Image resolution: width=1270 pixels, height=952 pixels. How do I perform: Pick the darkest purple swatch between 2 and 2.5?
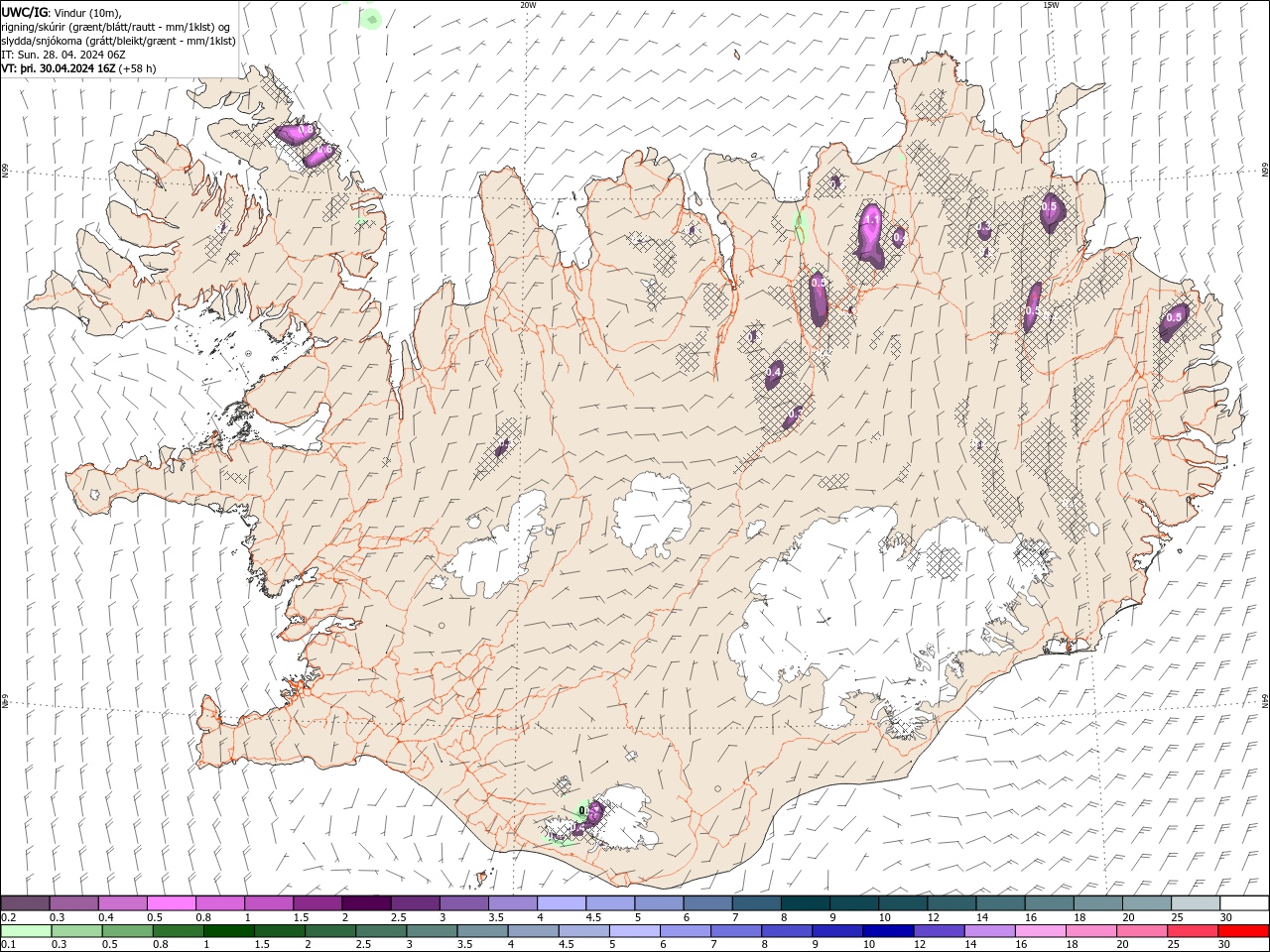pos(366,902)
